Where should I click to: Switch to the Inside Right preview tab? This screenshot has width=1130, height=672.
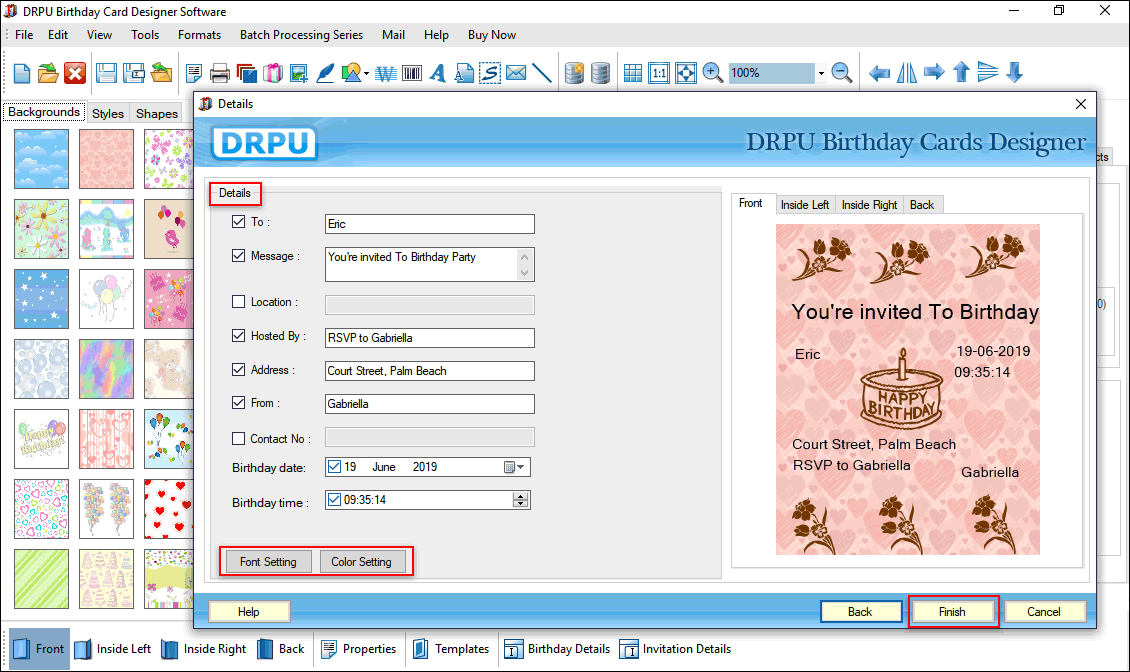[869, 205]
